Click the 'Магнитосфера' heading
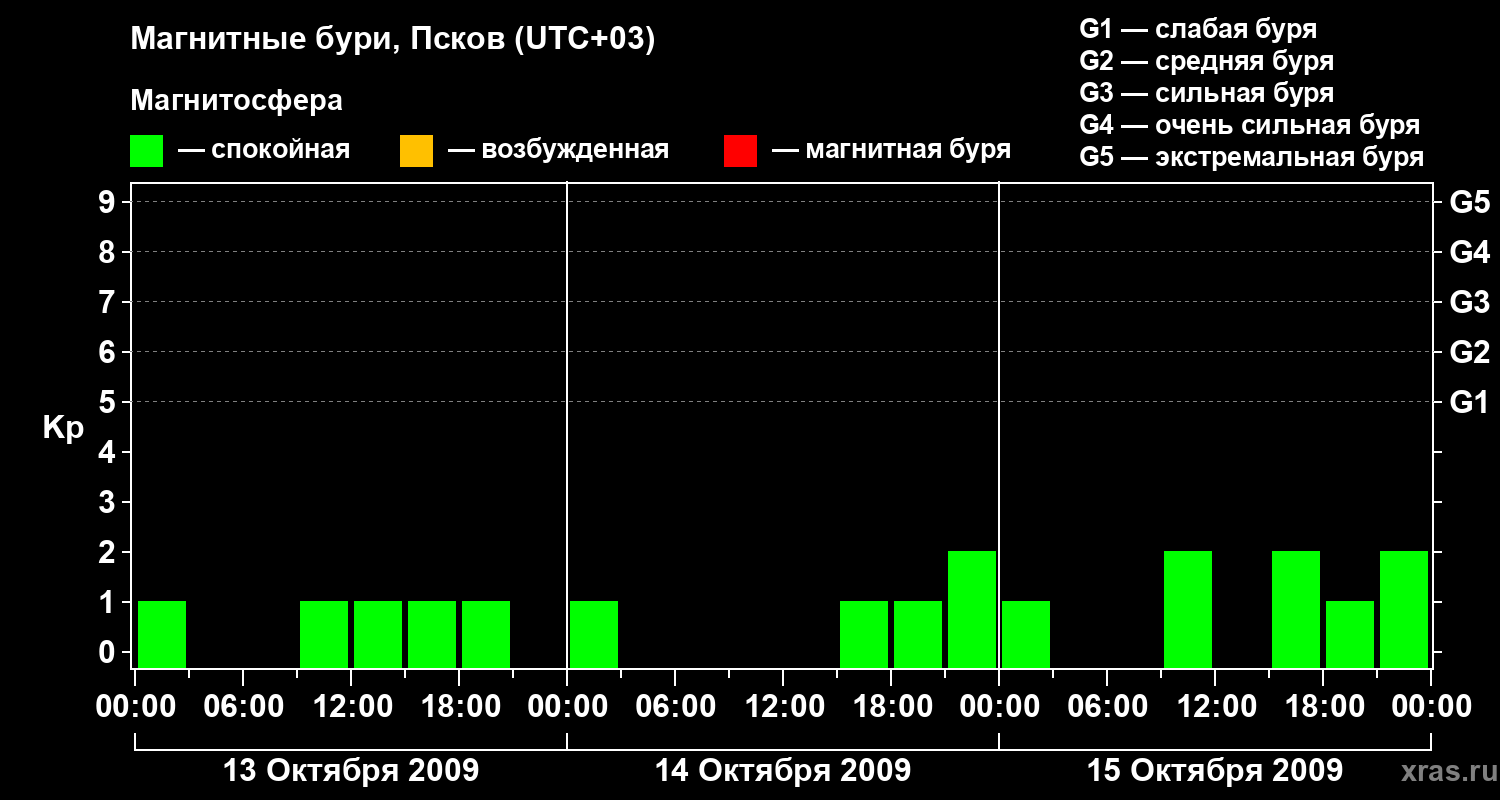Screen dimensions: 1500x800 (236, 101)
